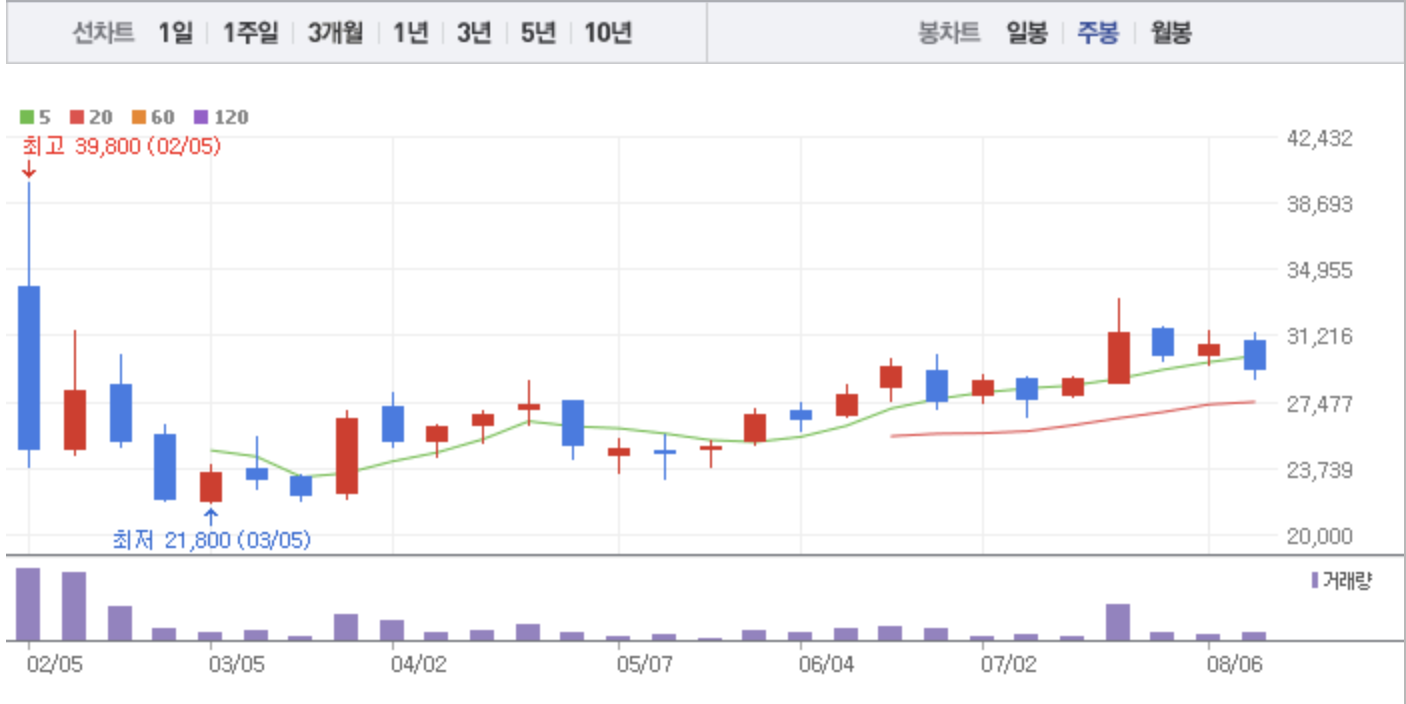Viewport: 1406px width, 704px height.
Task: Click the 03/05 date axis label
Action: pos(236,664)
